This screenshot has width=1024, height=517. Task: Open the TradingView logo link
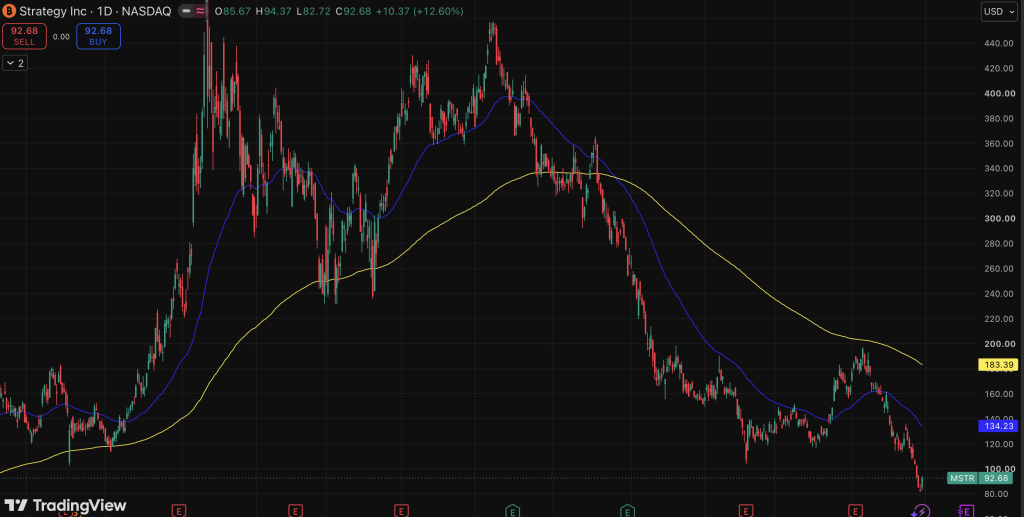(65, 505)
